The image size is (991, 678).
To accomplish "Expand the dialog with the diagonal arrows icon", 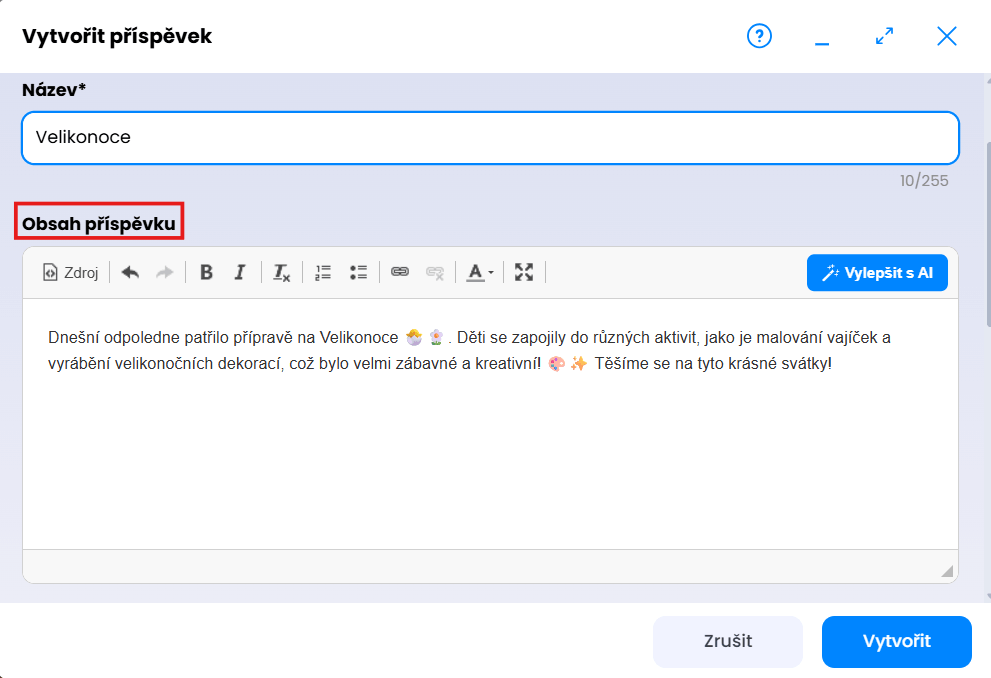I will coord(884,37).
